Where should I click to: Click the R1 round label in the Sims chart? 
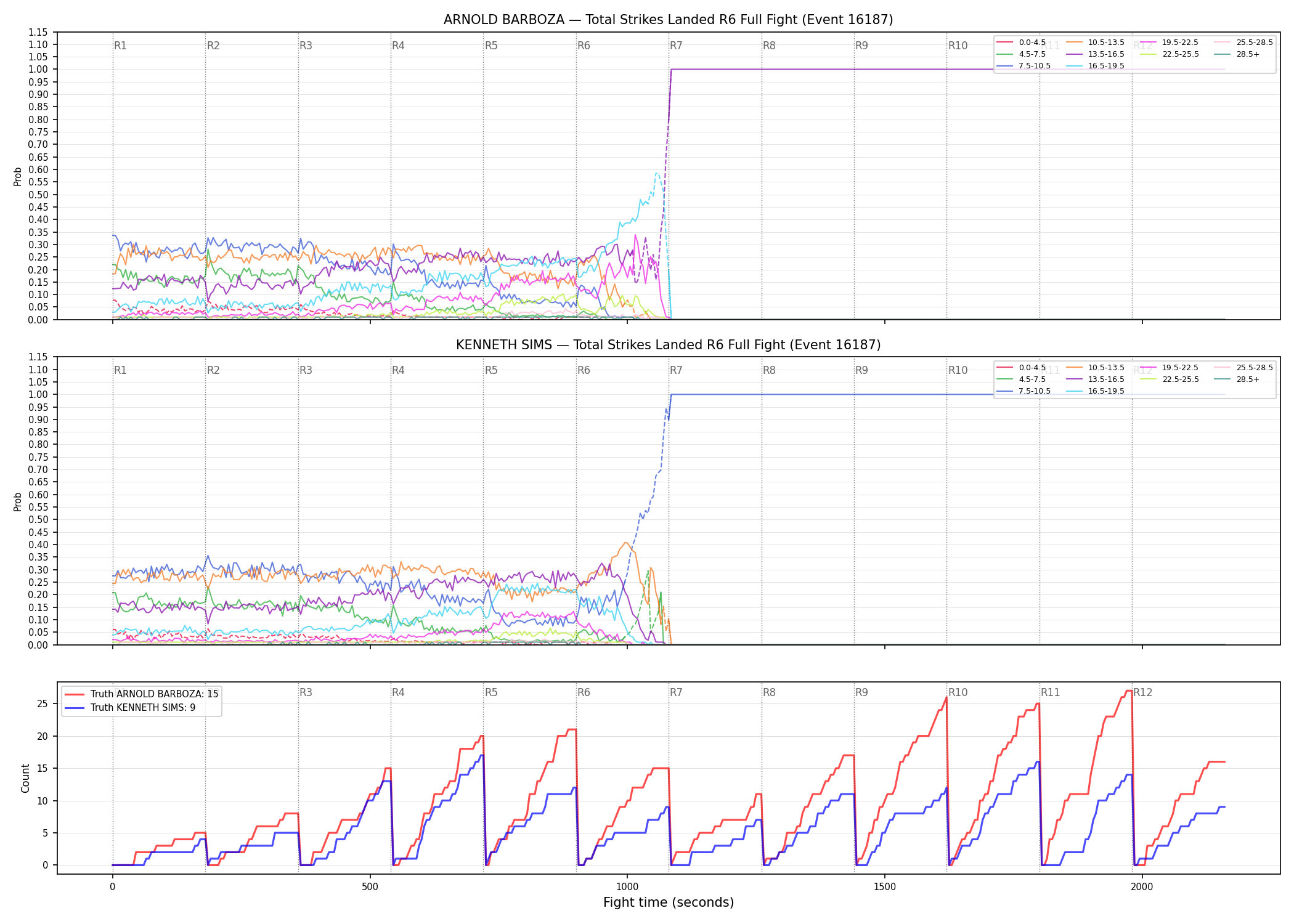pos(120,370)
